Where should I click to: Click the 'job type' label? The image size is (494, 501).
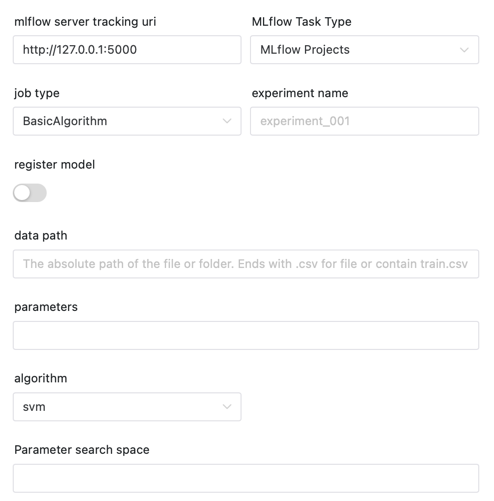[x=37, y=93]
